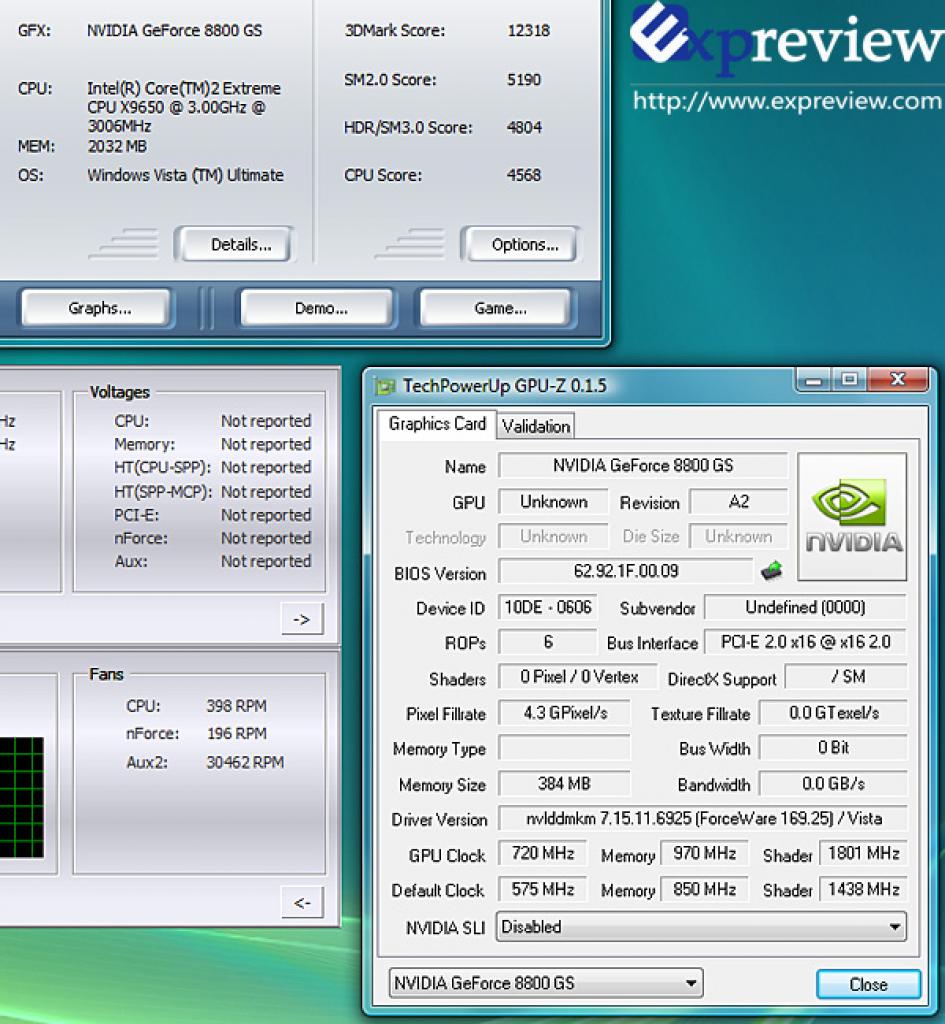Screen dimensions: 945x1024
Task: Click the Windows Vista (TM) Ultimate OS text
Action: 185,175
